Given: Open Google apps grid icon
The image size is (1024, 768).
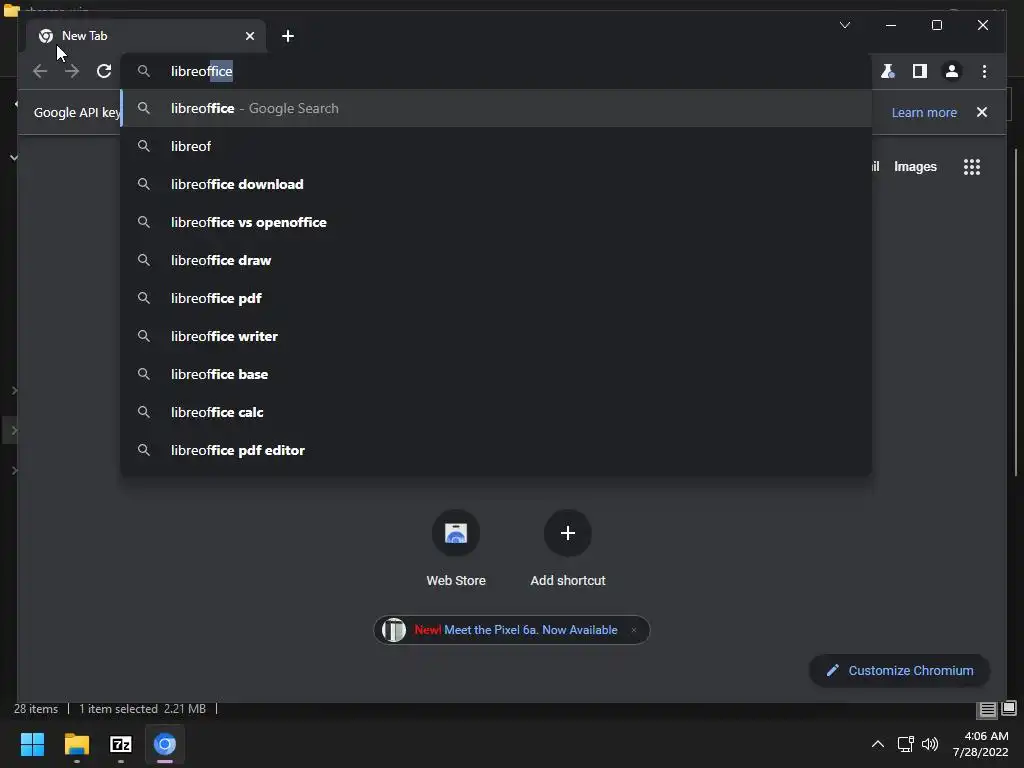Looking at the screenshot, I should (972, 167).
